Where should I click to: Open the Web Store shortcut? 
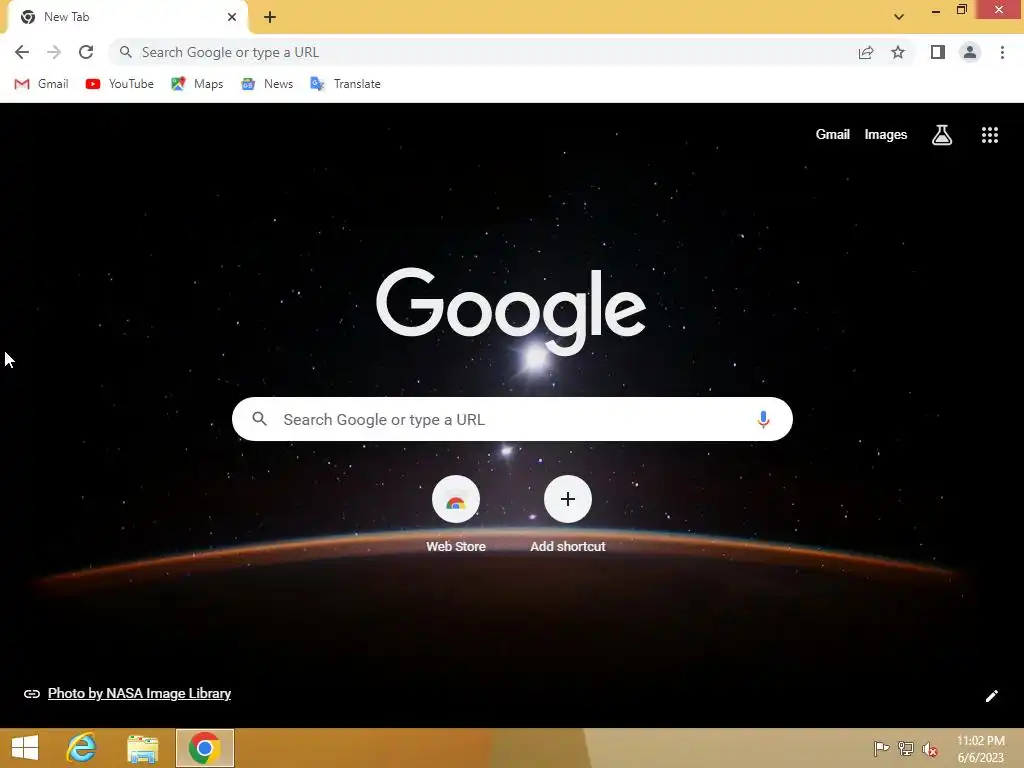(456, 515)
